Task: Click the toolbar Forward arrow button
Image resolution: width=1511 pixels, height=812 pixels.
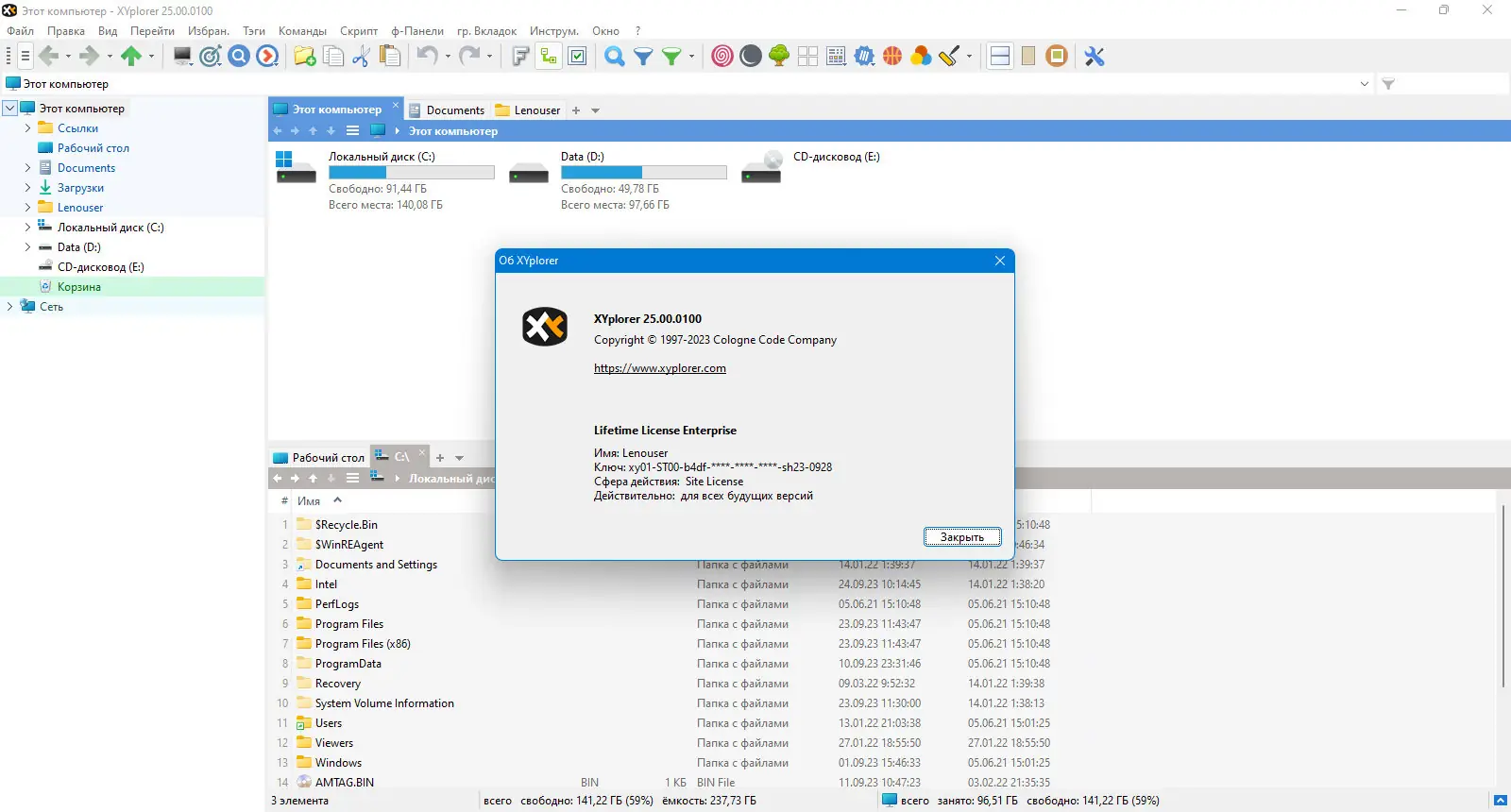Action: [x=90, y=57]
